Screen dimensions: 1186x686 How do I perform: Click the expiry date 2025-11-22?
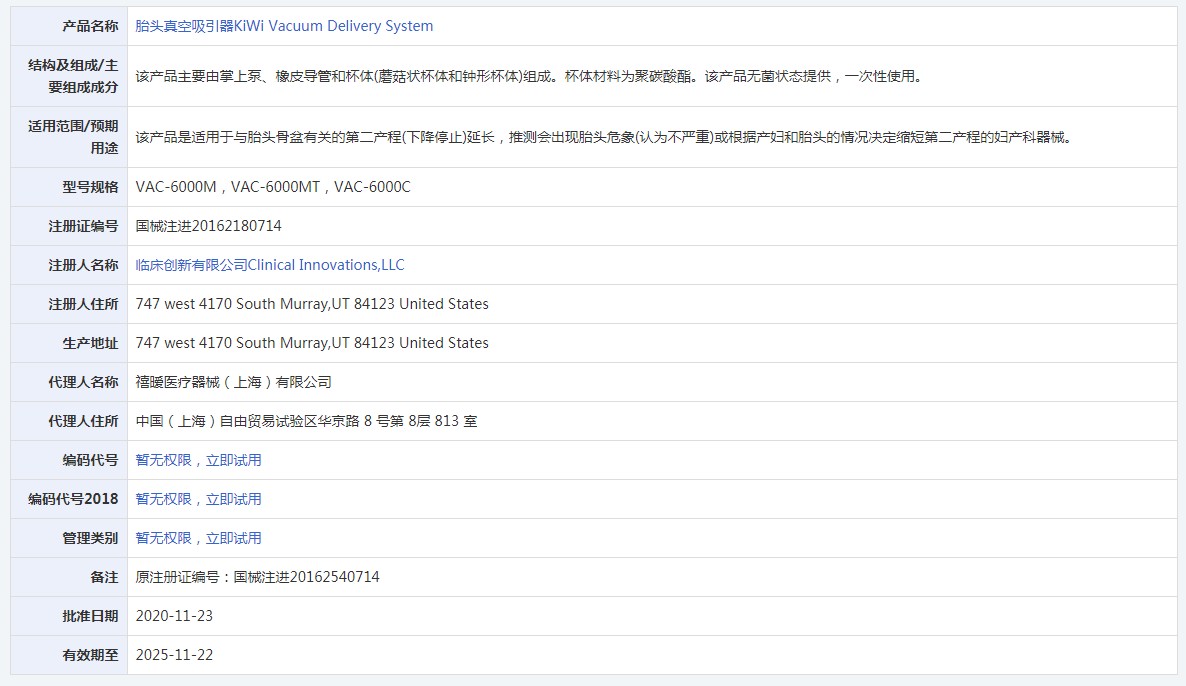pos(174,655)
